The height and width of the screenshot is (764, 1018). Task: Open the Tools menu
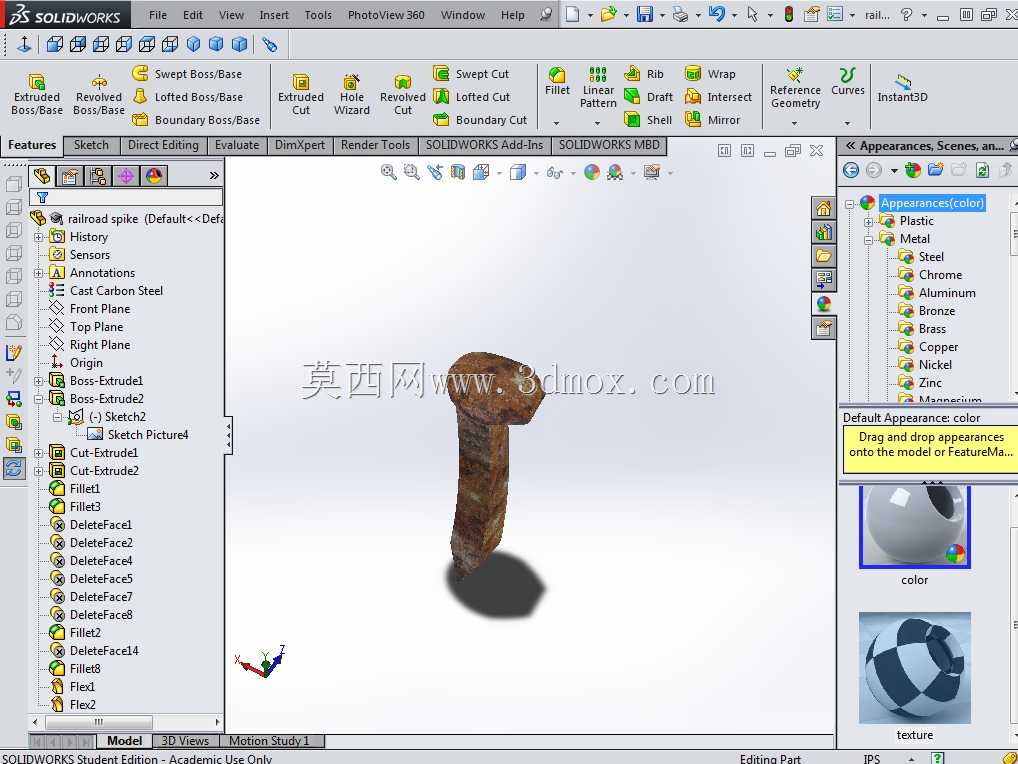click(x=318, y=14)
